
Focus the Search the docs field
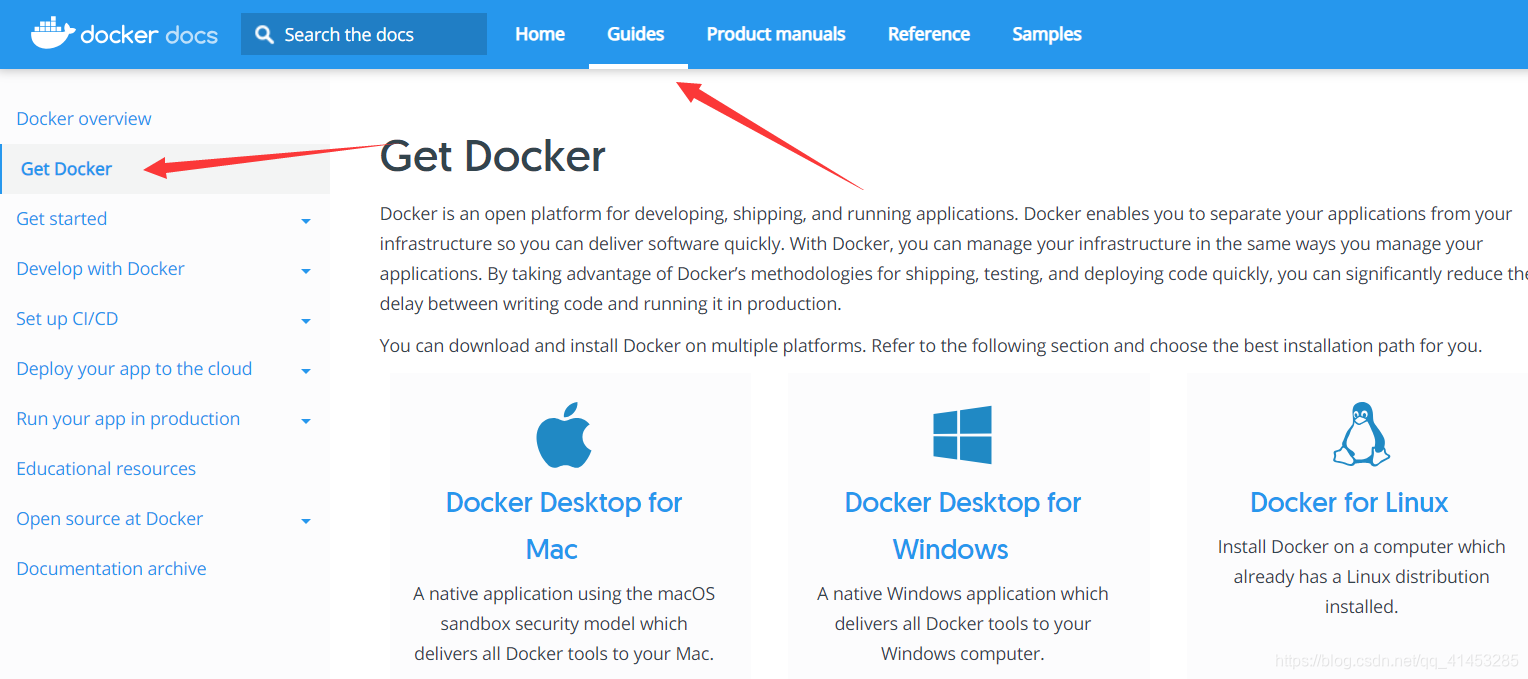[364, 34]
